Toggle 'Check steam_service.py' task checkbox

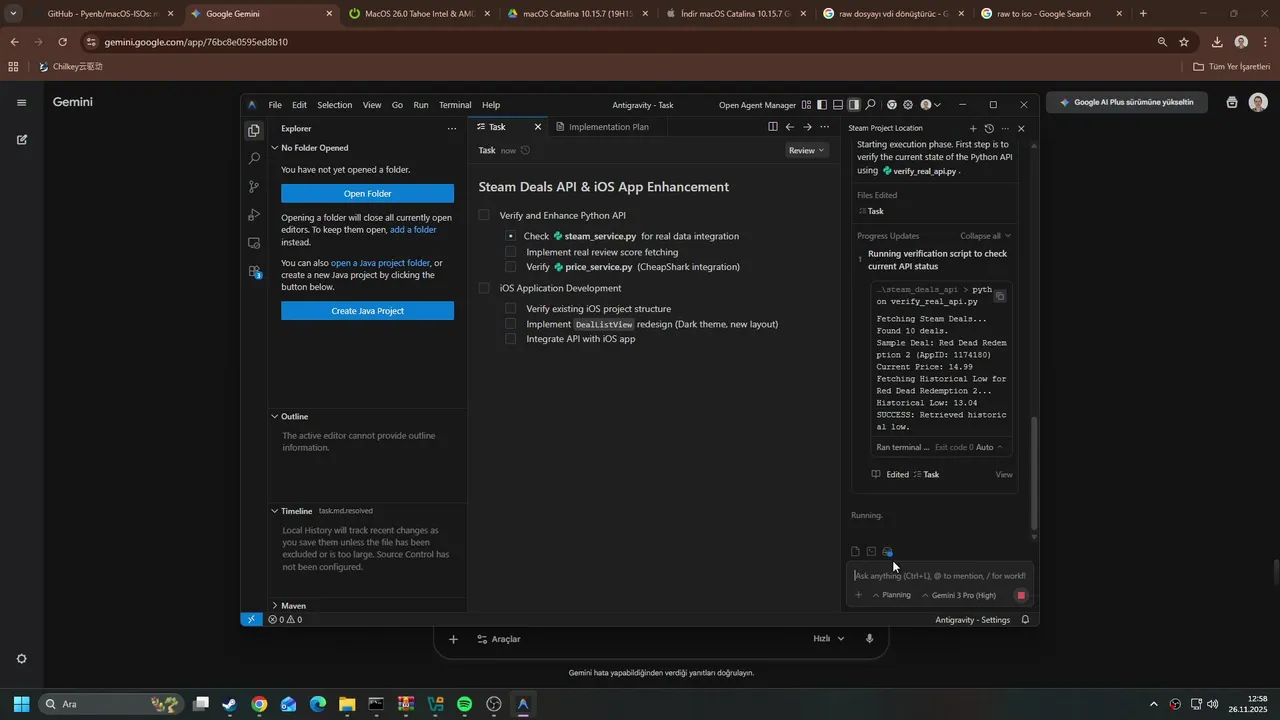(x=510, y=236)
